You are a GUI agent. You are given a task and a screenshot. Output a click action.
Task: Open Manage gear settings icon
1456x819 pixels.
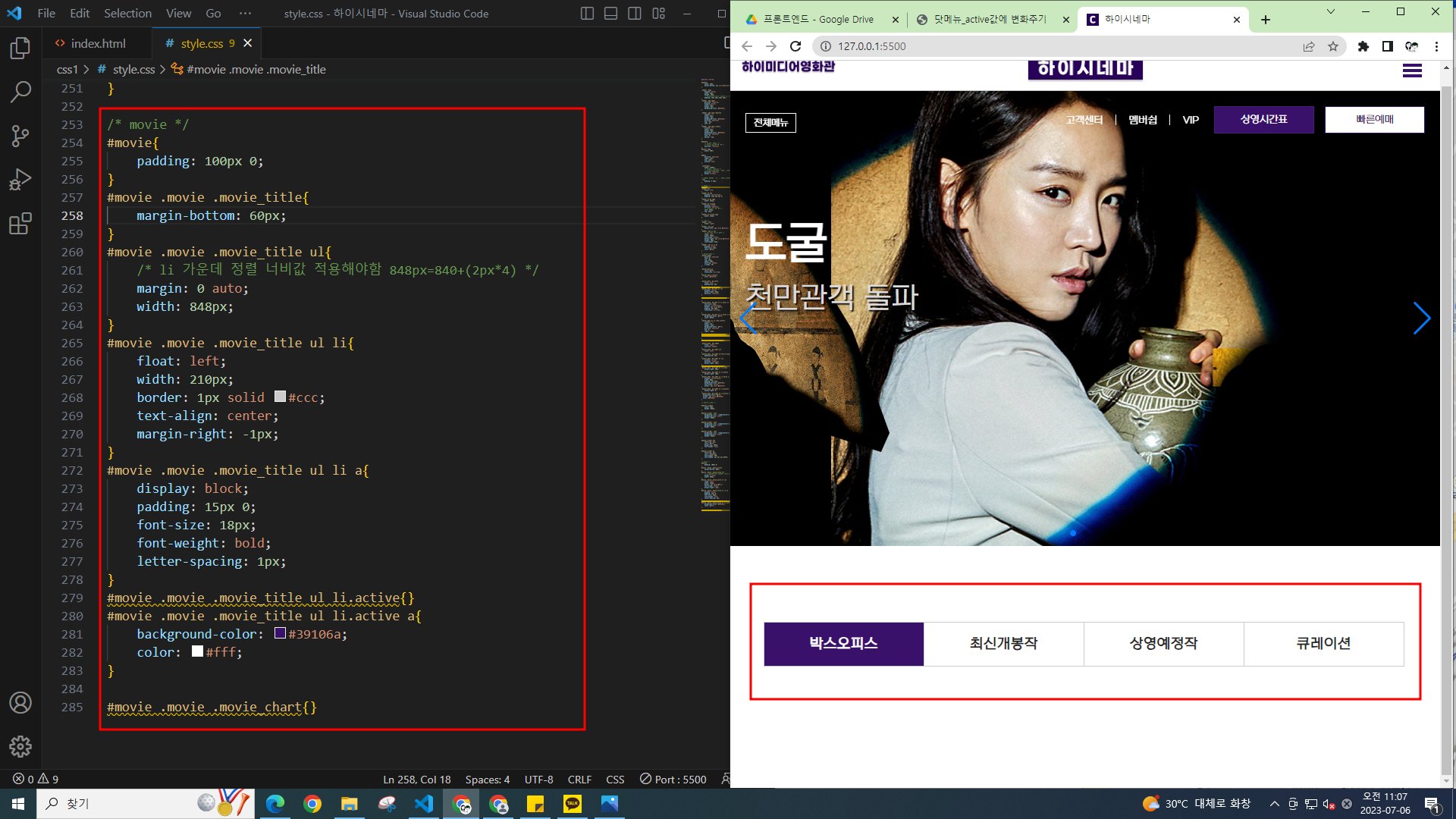coord(20,746)
